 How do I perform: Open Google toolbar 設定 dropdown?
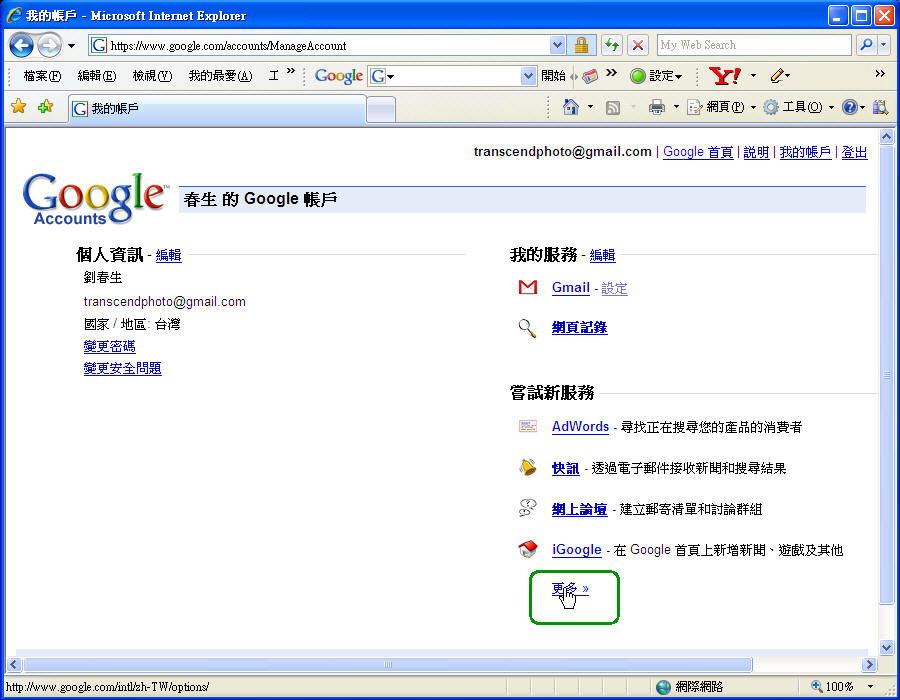pyautogui.click(x=655, y=76)
